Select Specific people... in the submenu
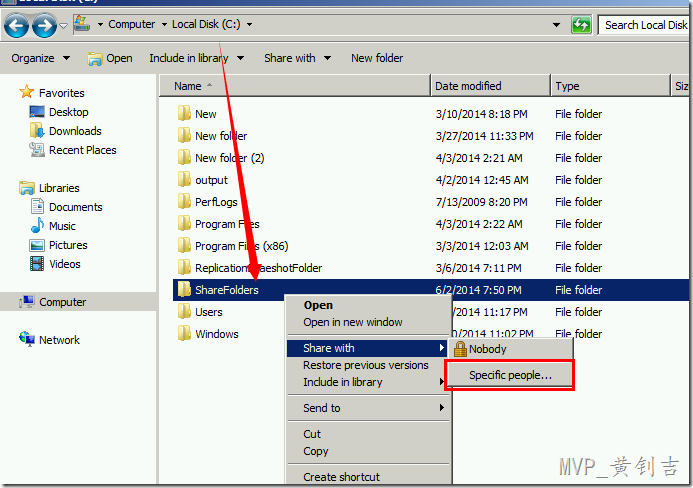 510,375
